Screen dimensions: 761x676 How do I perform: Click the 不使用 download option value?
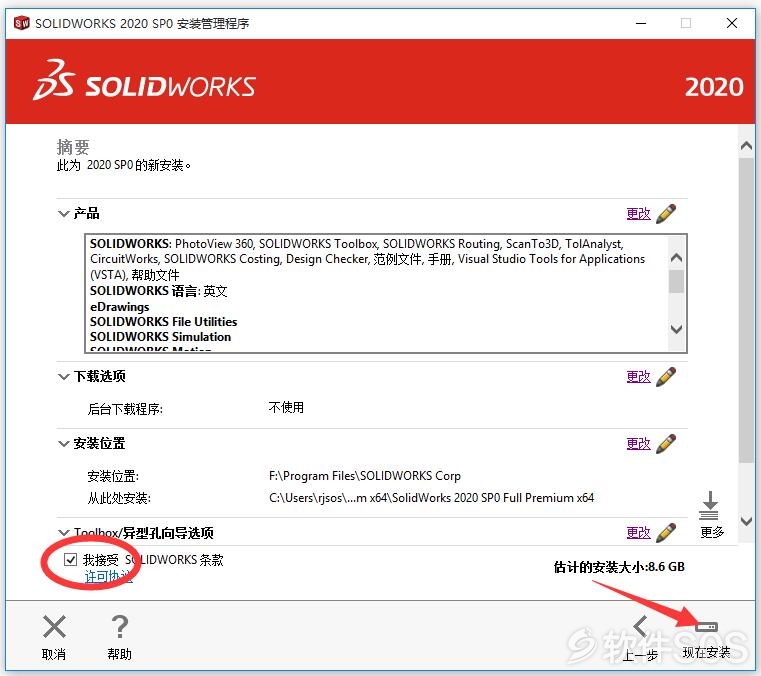[286, 408]
